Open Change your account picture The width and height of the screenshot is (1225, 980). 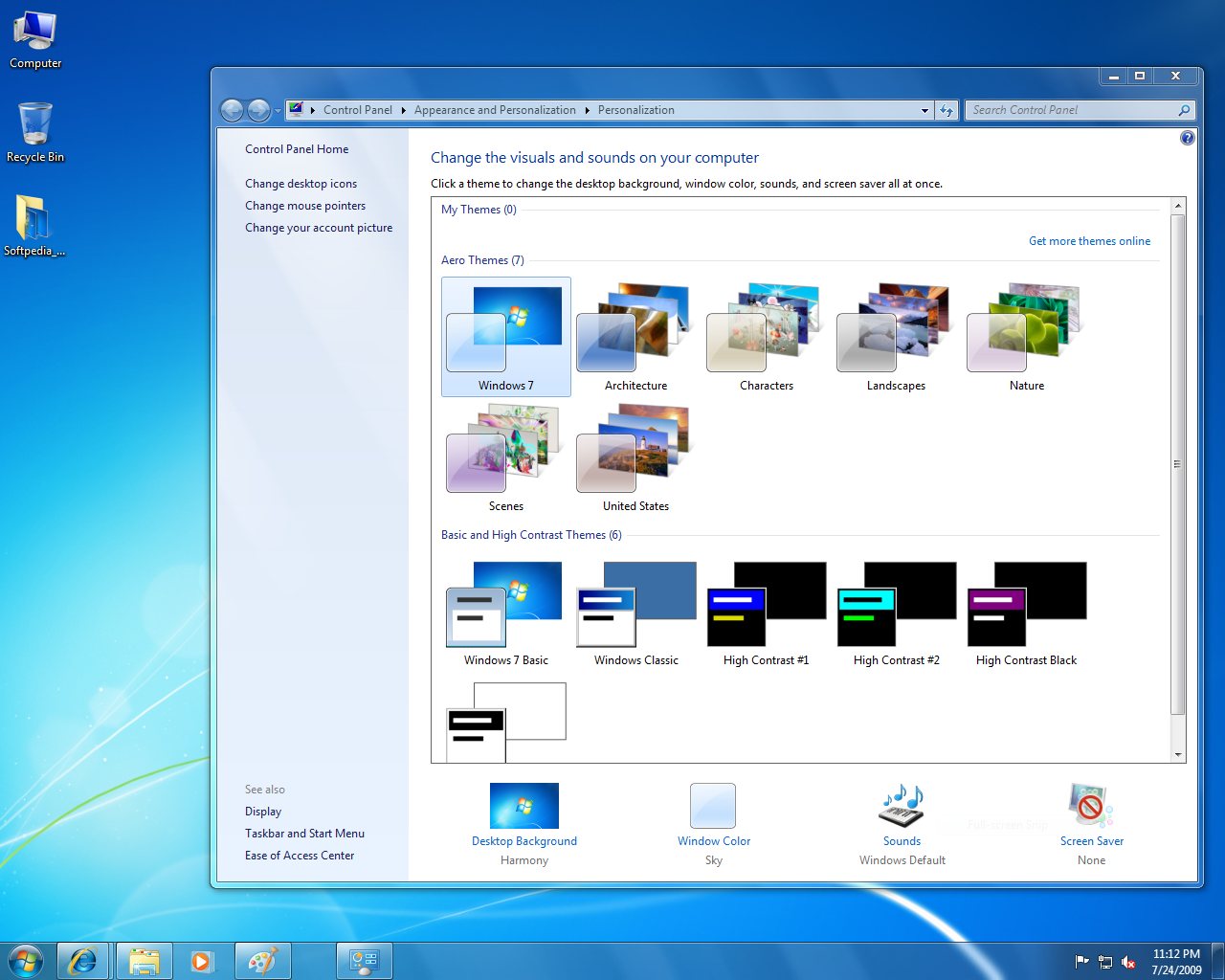319,228
